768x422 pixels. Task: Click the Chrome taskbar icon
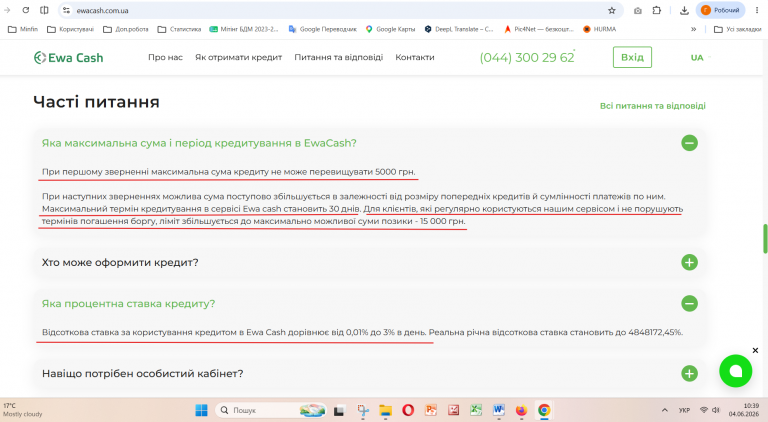tap(544, 410)
